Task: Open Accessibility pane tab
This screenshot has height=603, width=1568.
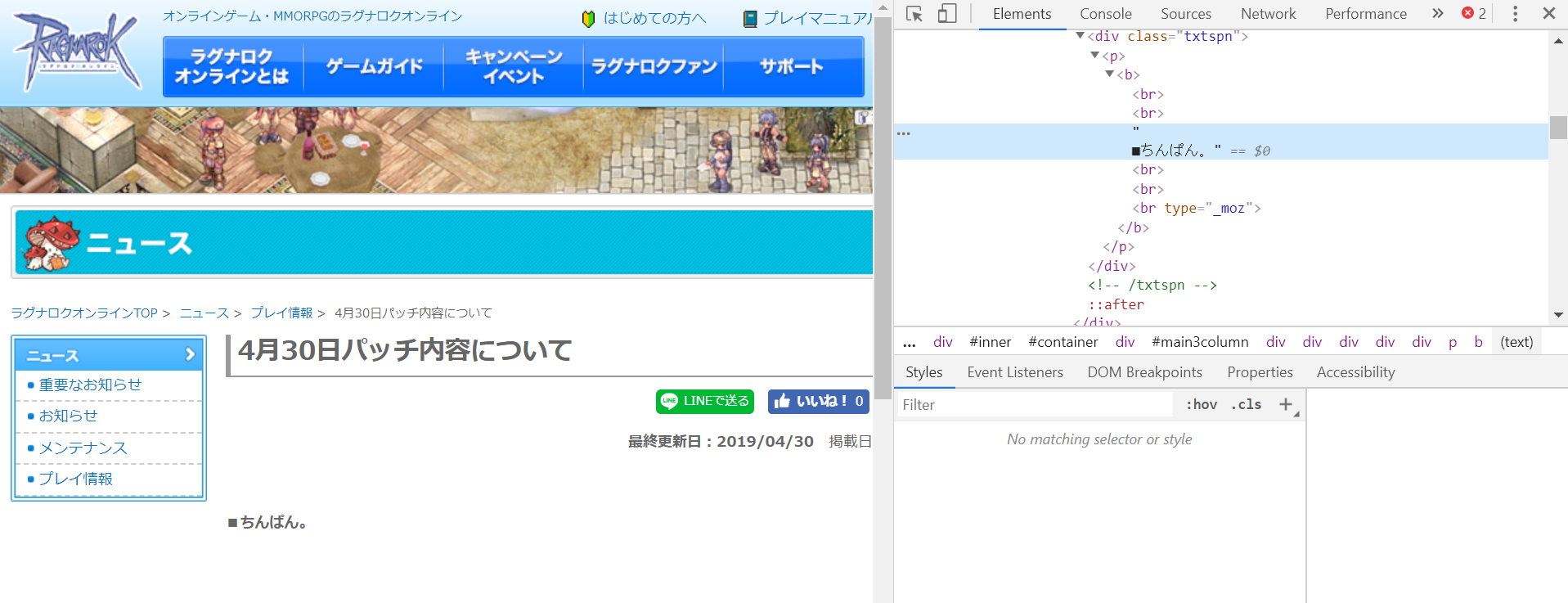Action: [1355, 372]
